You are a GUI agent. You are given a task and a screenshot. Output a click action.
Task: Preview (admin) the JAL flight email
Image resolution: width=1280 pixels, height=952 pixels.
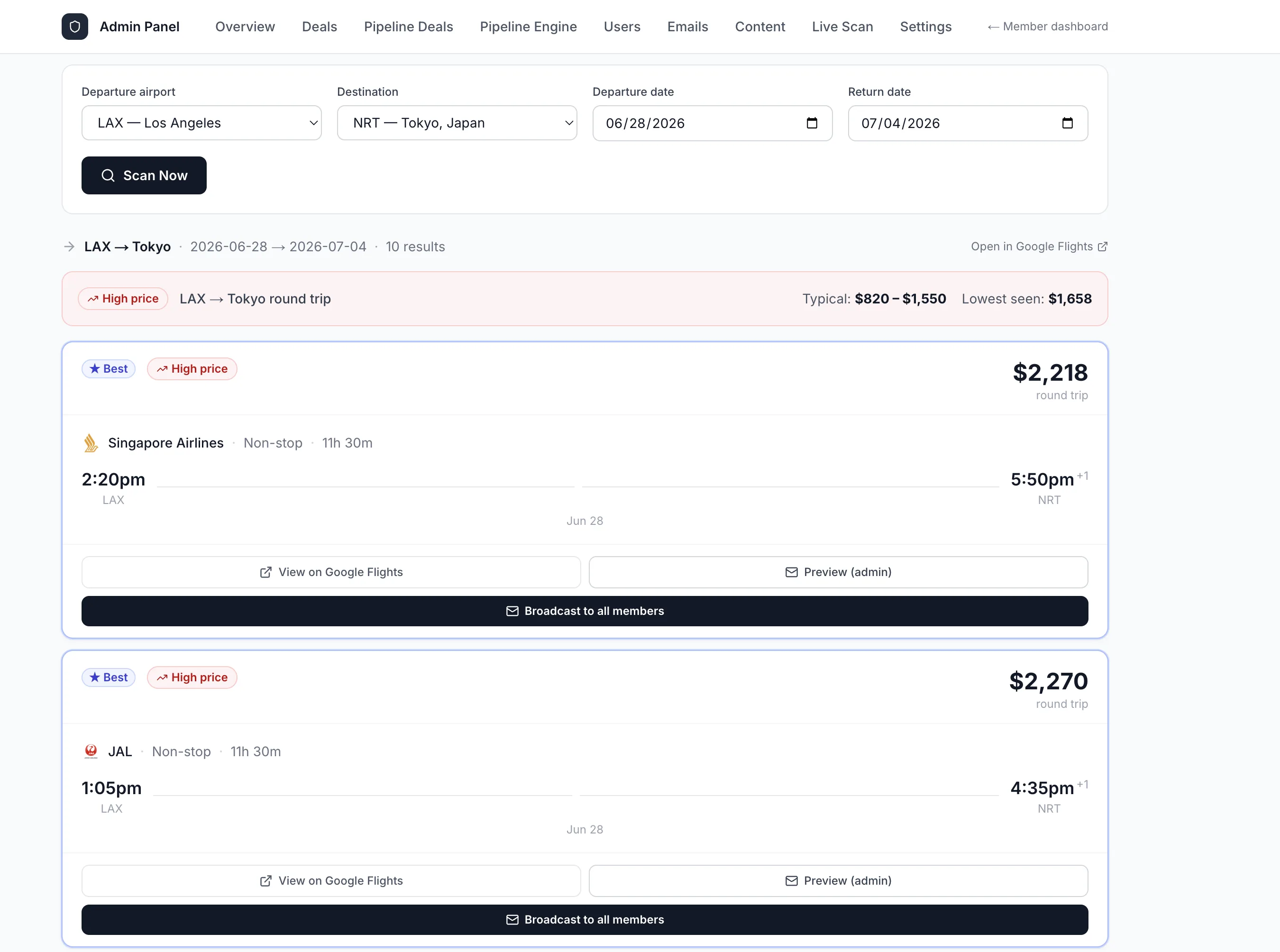coord(838,880)
